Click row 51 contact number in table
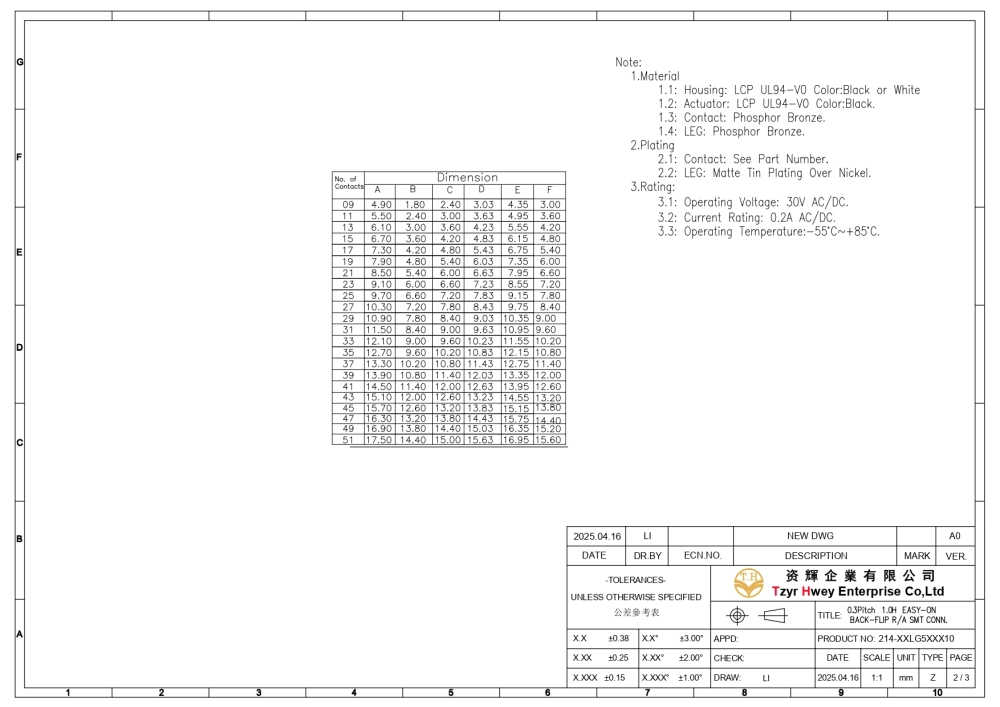The width and height of the screenshot is (1000, 707). [x=348, y=440]
